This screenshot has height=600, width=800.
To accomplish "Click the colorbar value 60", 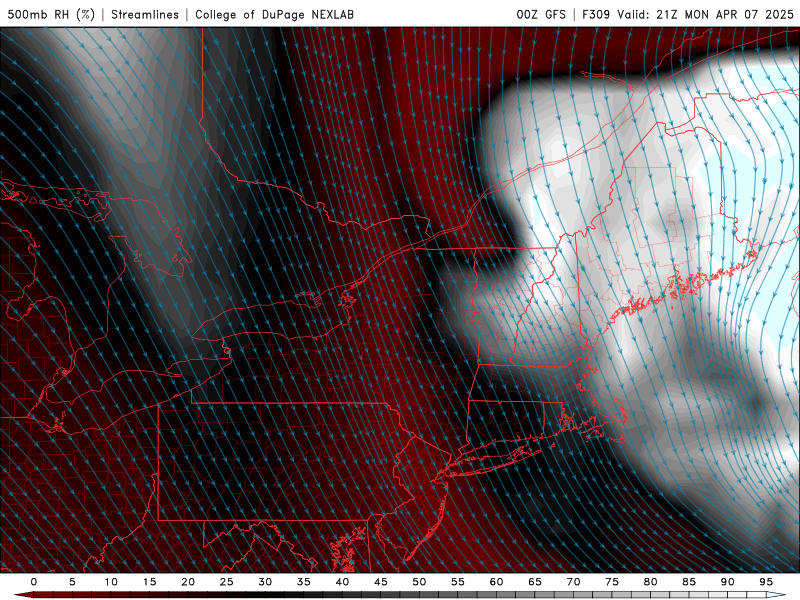I will [x=496, y=582].
